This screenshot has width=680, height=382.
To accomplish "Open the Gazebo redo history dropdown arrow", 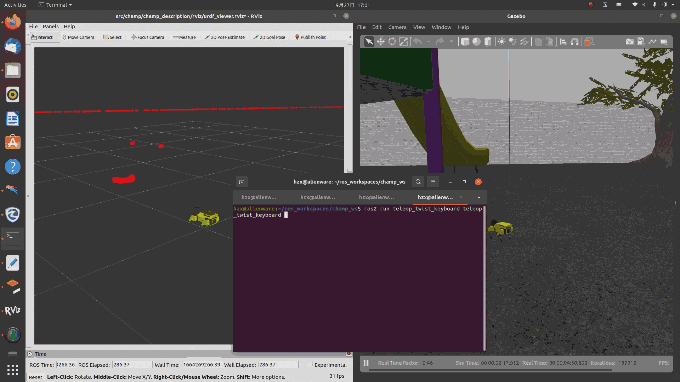I will (451, 42).
